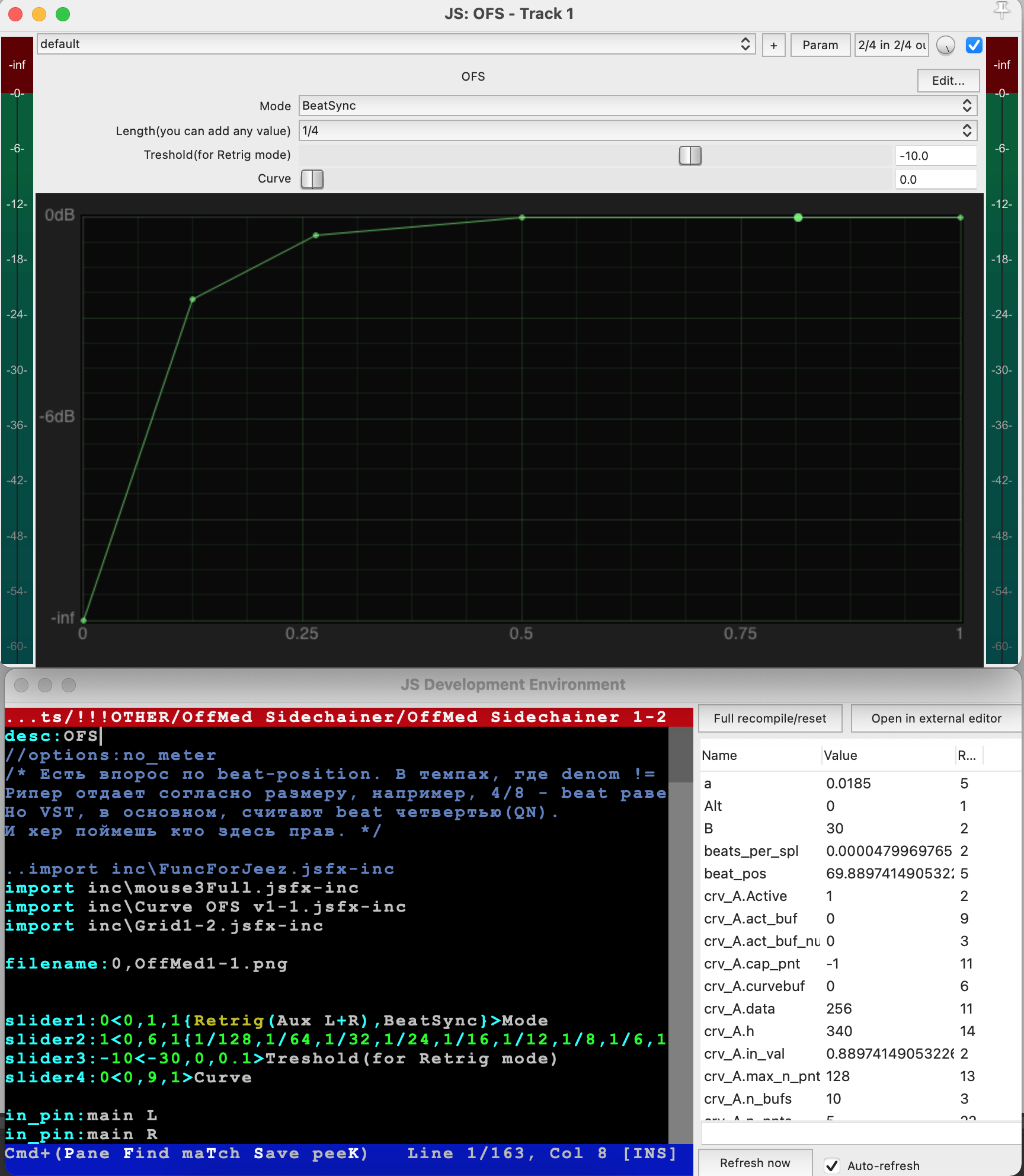Click Full recompile/reset button

click(x=770, y=718)
